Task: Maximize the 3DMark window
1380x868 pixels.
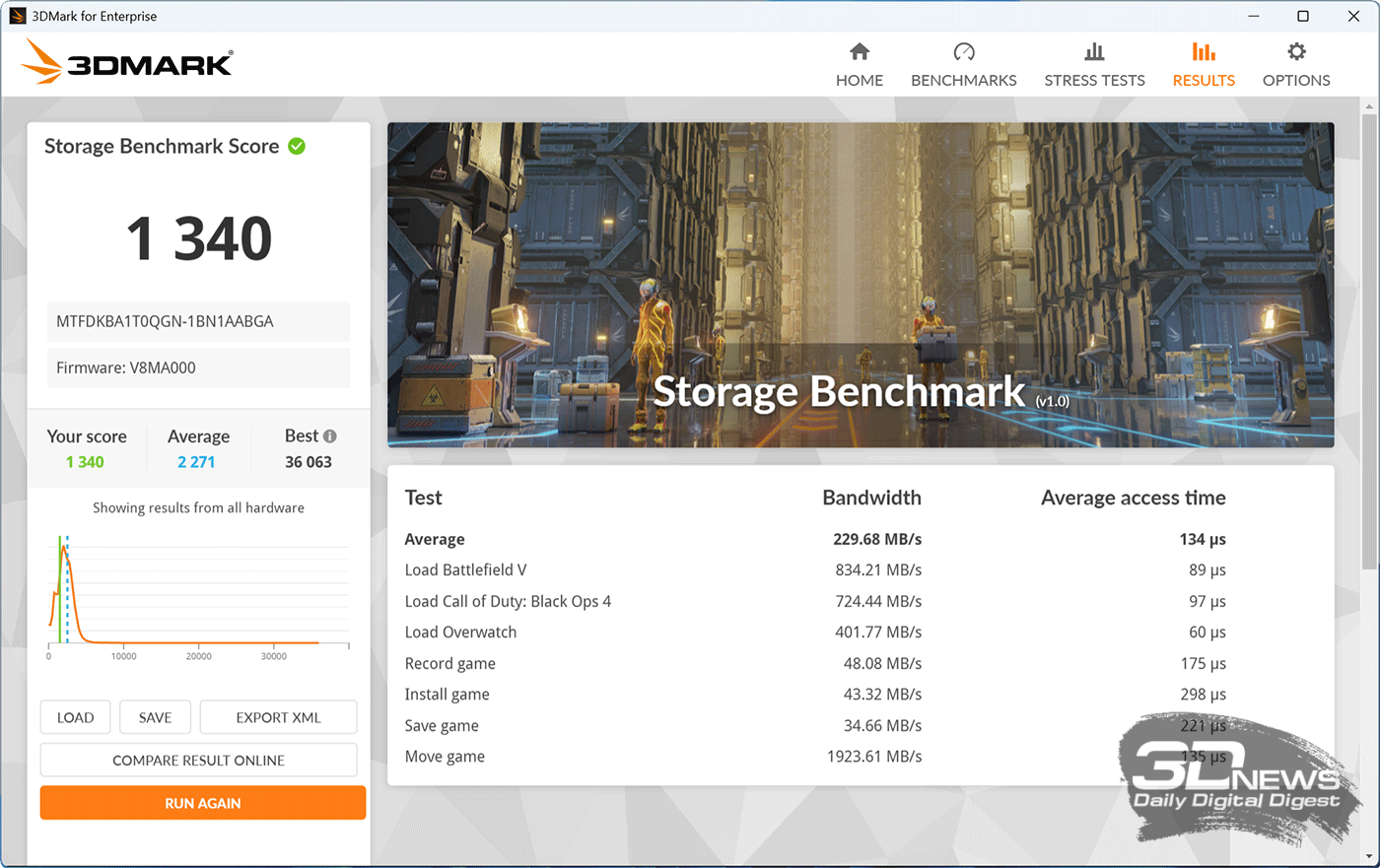Action: (1303, 16)
